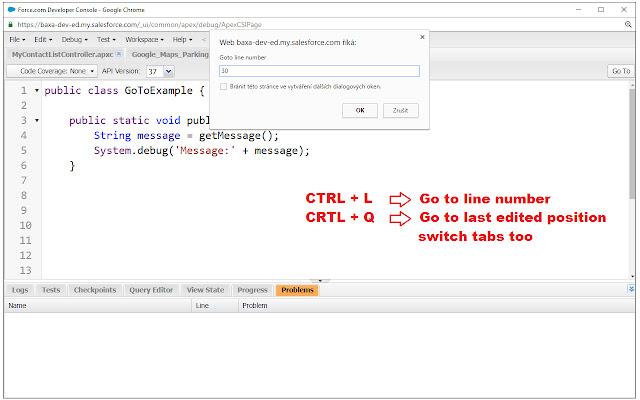Click the URL in the address bar
Image resolution: width=640 pixels, height=400 pixels.
(x=139, y=24)
